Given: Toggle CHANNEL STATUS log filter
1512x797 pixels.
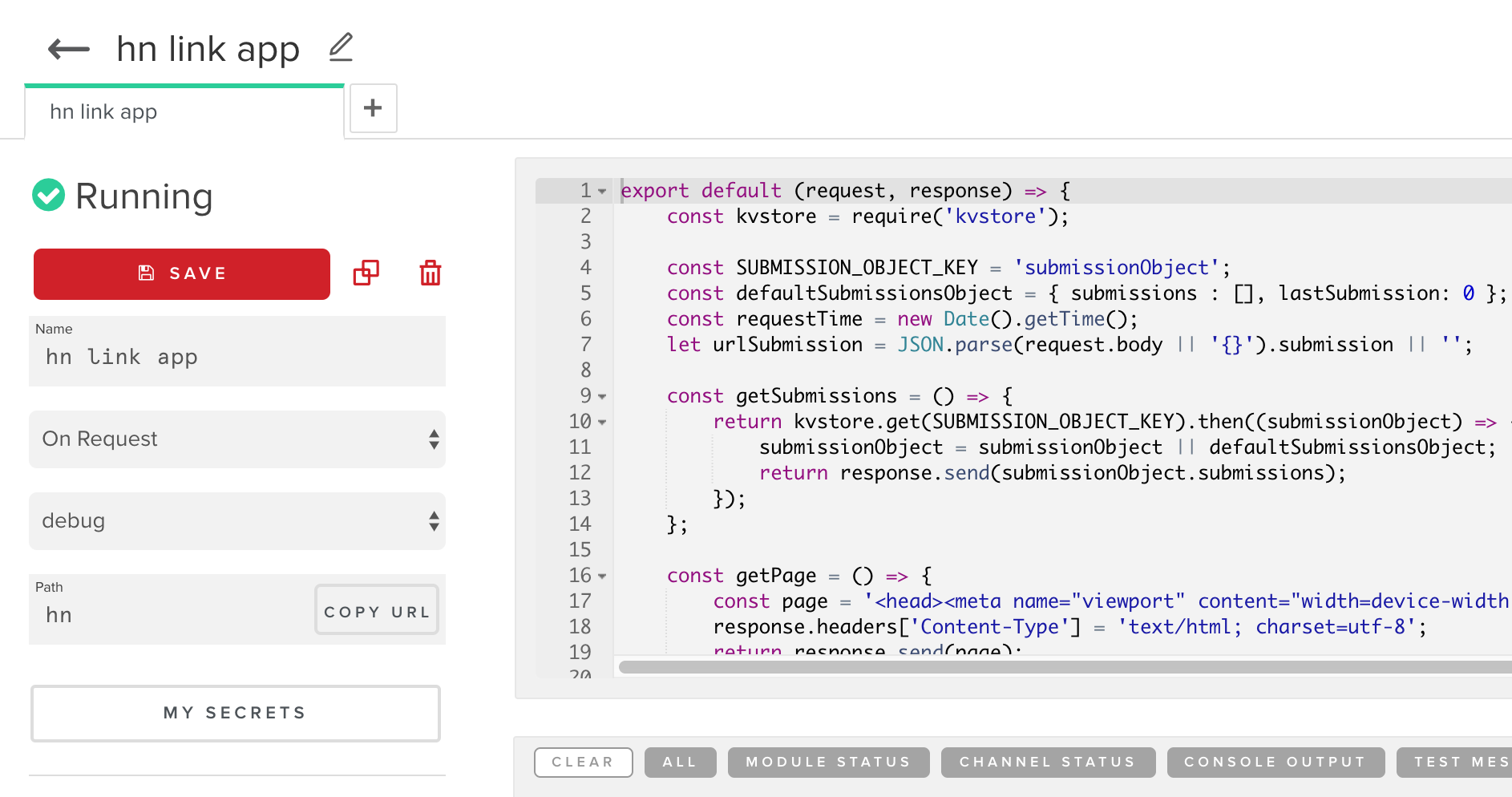Looking at the screenshot, I should tap(1048, 762).
